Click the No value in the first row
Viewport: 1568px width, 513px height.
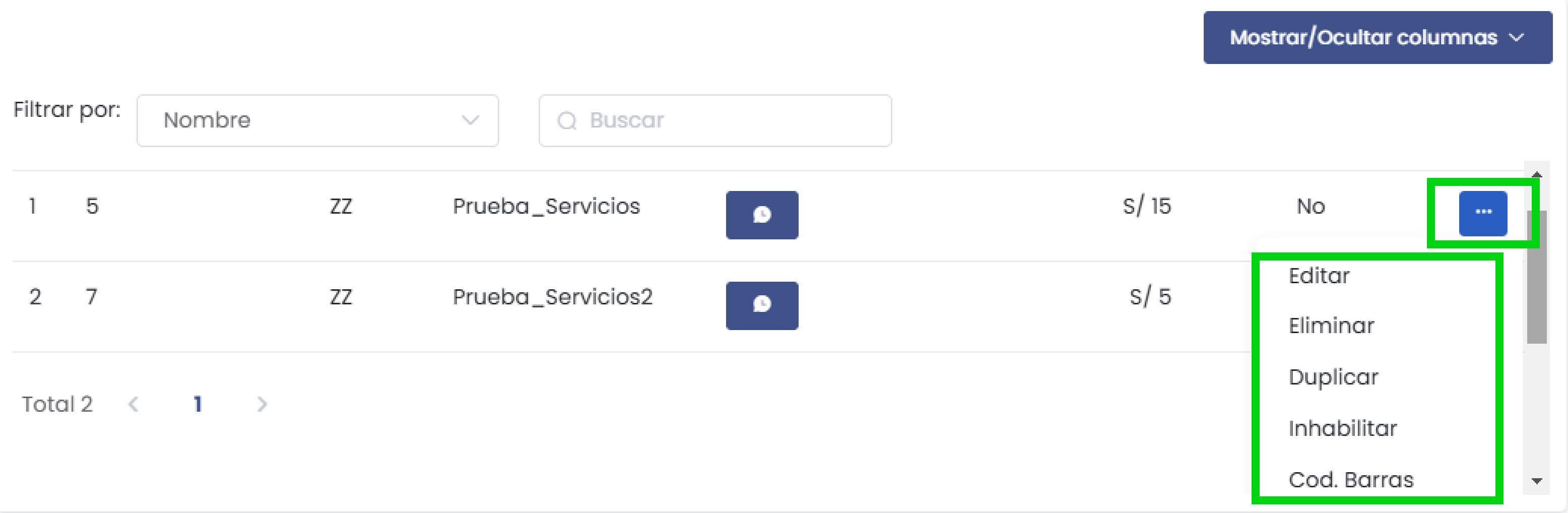pyautogui.click(x=1311, y=207)
